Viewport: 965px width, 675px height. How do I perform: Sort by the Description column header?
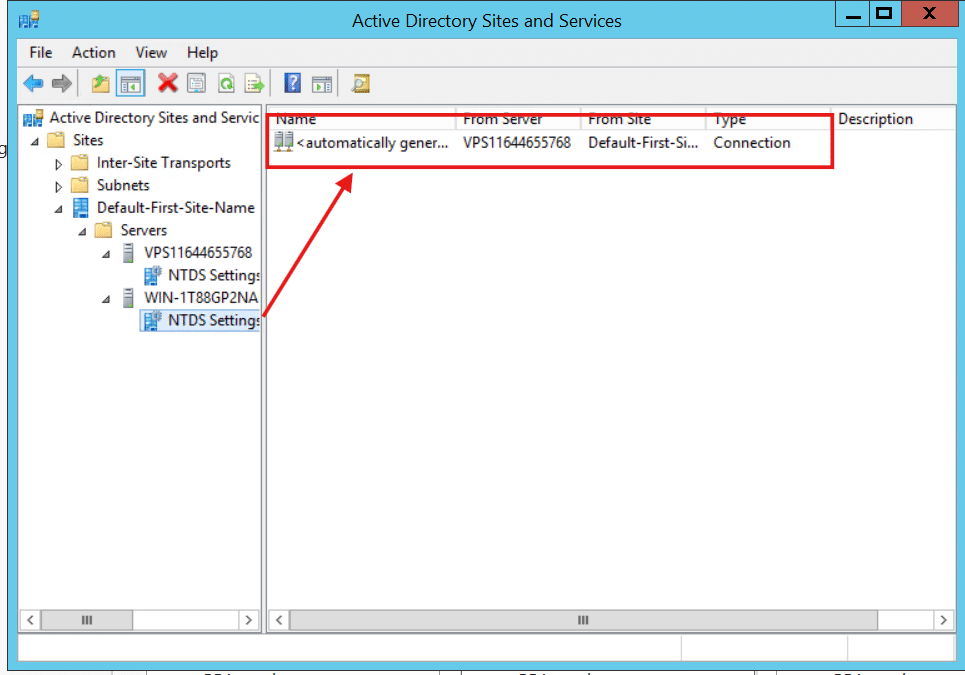pos(894,119)
